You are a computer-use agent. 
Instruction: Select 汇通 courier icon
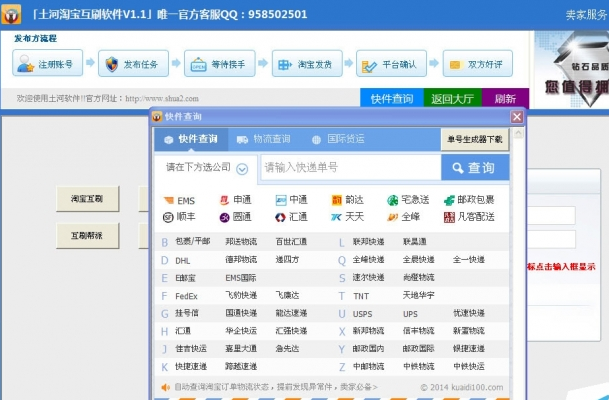coord(291,217)
